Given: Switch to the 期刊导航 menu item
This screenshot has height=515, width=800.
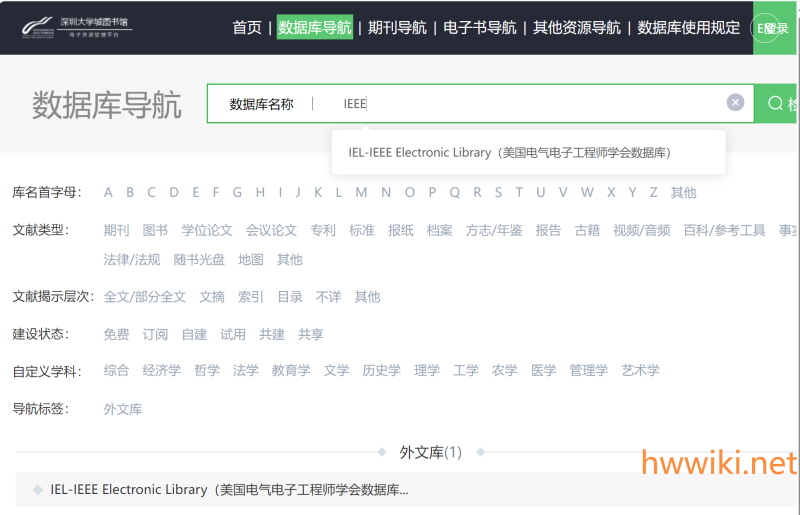Looking at the screenshot, I should [x=397, y=28].
